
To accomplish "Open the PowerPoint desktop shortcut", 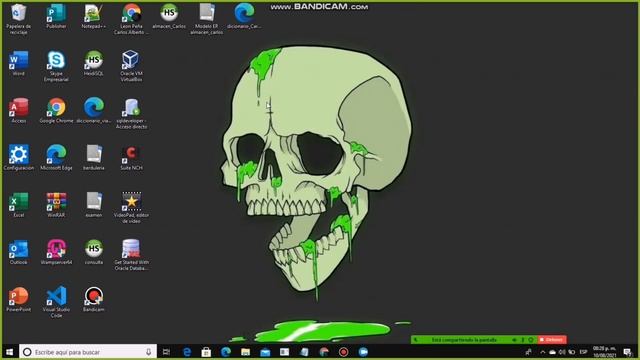I will click(x=18, y=300).
